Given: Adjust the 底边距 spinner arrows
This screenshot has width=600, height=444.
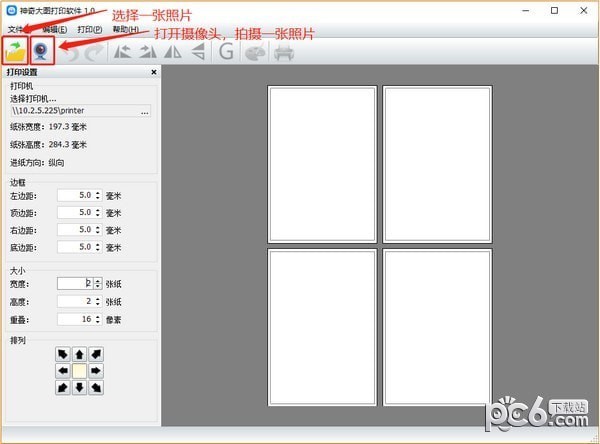Looking at the screenshot, I should [98, 247].
